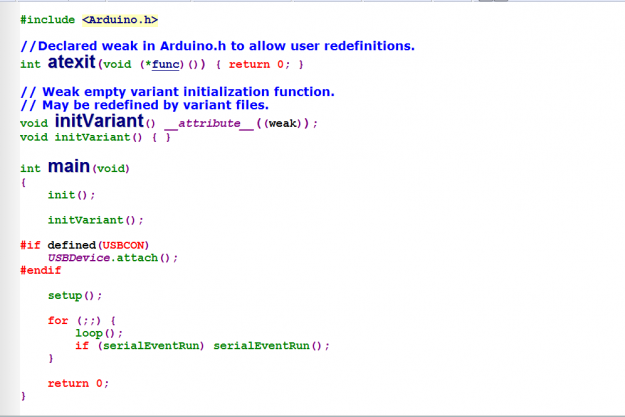Click serialEventRun inside the if condition
The width and height of the screenshot is (625, 417).
(x=151, y=346)
